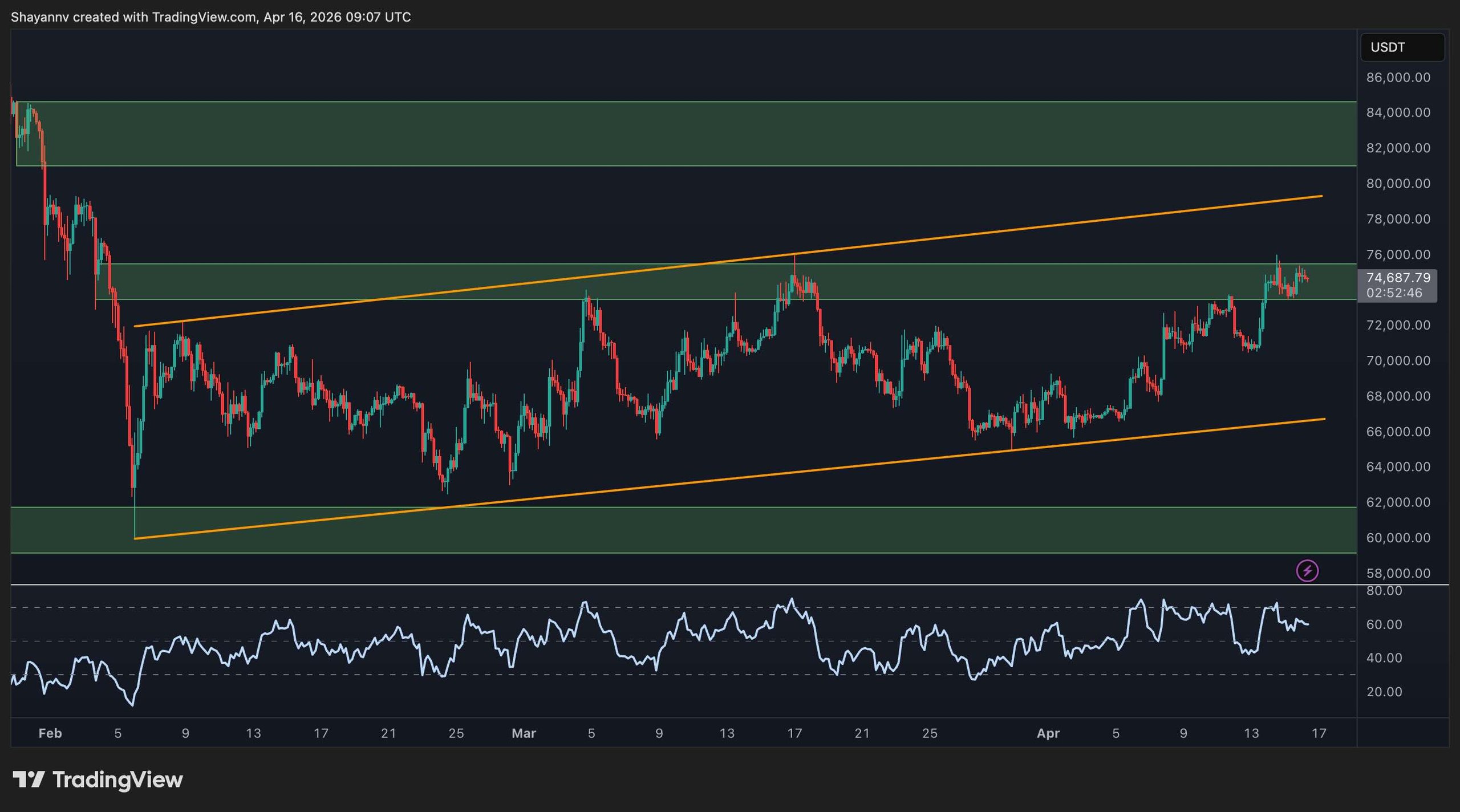
Task: Click the Mar label on time axis
Action: click(x=524, y=733)
